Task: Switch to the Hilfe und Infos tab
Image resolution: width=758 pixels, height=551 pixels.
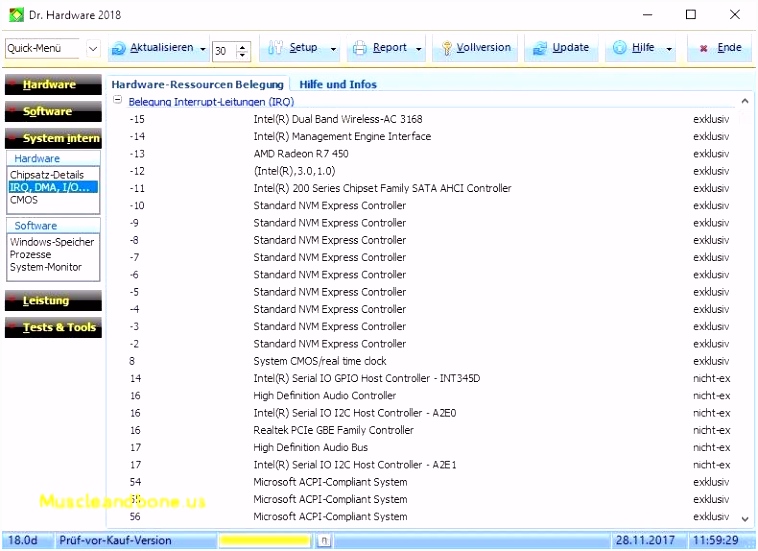Action: pos(338,84)
